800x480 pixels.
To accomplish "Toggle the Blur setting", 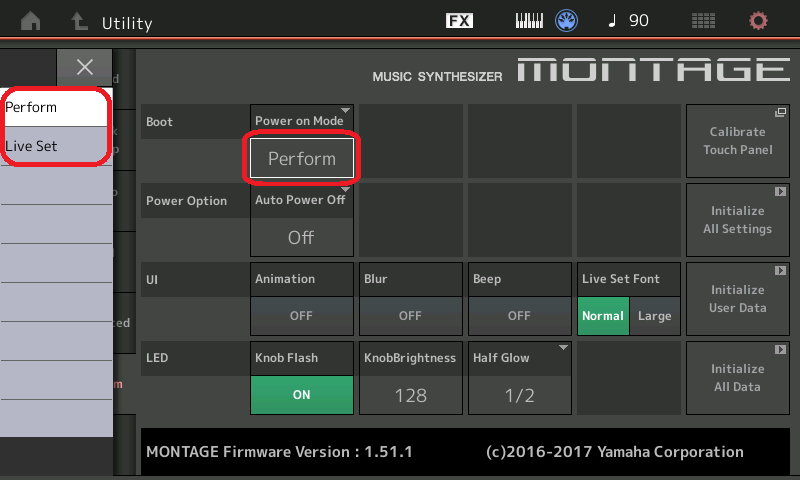I will [x=410, y=315].
